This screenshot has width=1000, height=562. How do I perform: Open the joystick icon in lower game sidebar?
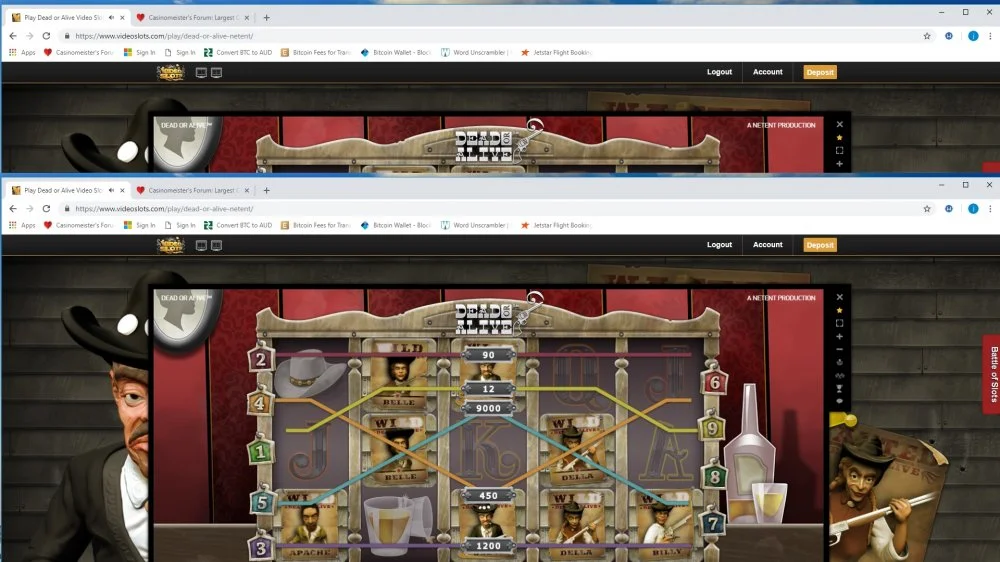click(x=839, y=362)
